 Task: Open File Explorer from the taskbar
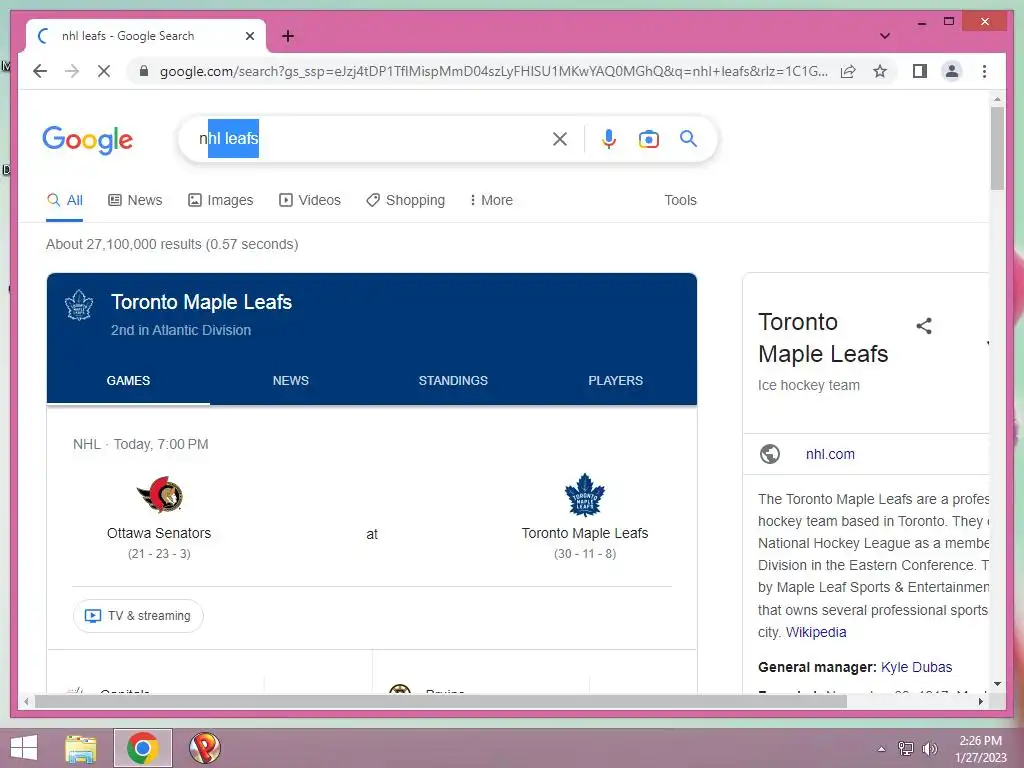pos(81,748)
